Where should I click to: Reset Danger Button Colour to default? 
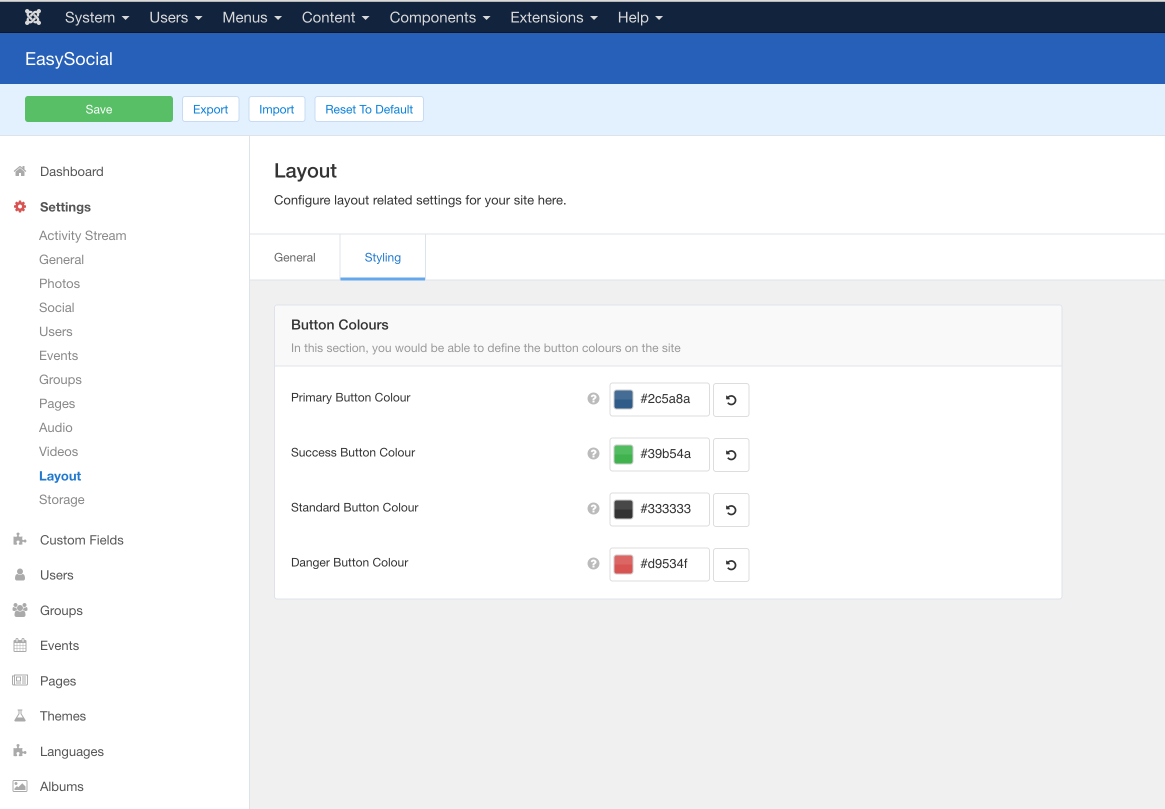(731, 565)
